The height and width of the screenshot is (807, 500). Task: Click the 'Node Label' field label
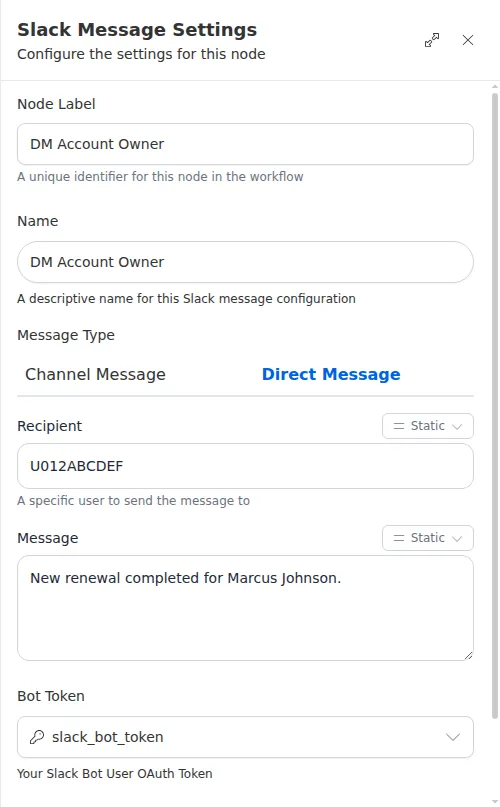[x=56, y=104]
